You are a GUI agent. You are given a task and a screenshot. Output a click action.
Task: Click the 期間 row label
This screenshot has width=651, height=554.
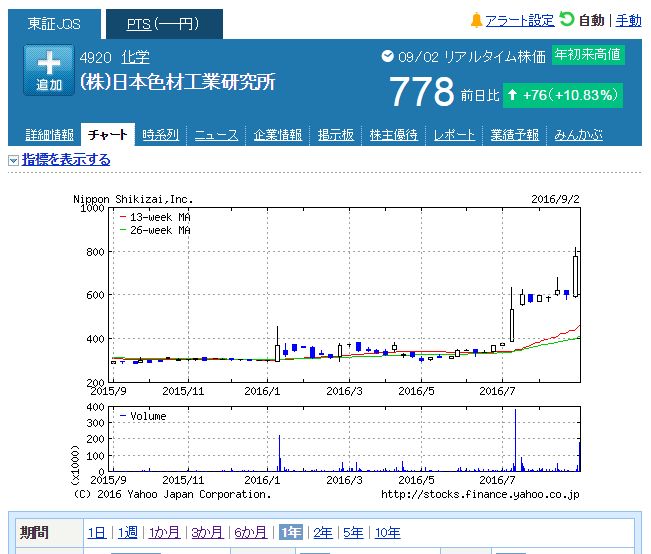34,532
